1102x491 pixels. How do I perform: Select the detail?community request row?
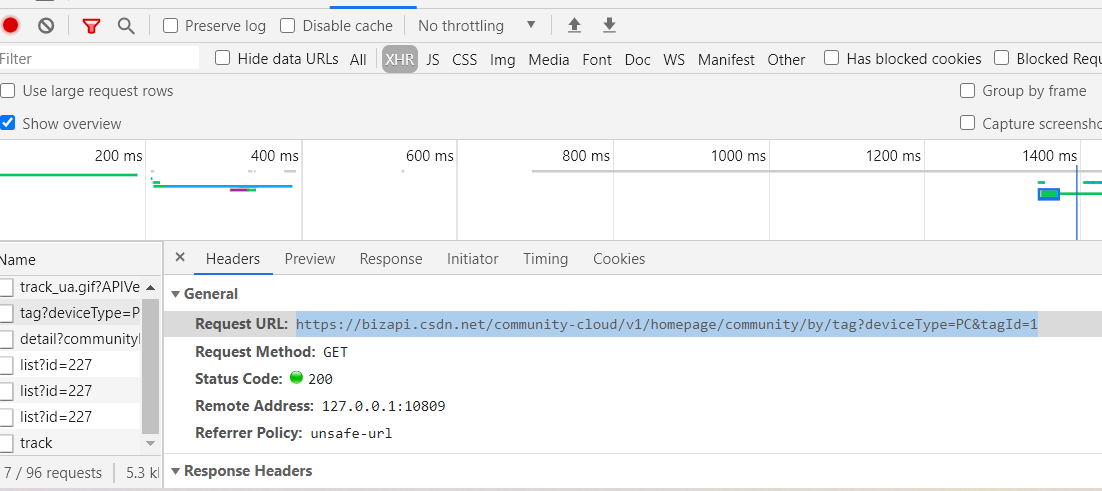click(x=71, y=339)
